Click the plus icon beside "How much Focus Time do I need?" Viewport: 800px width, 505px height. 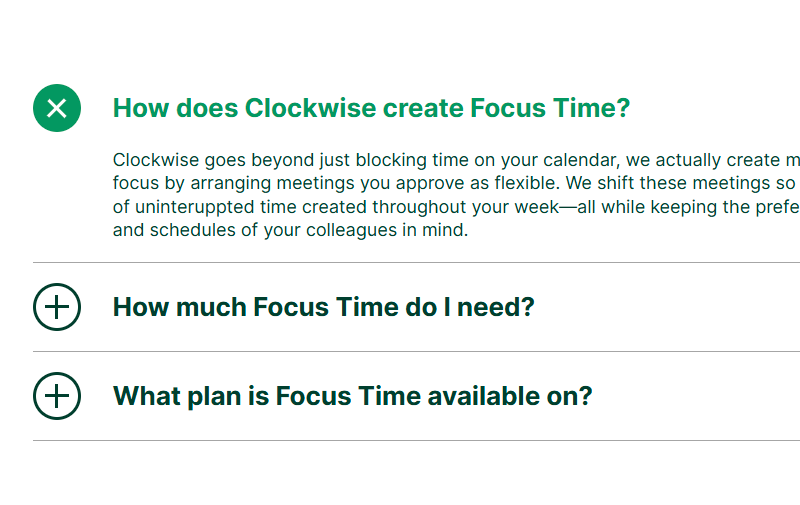57,307
